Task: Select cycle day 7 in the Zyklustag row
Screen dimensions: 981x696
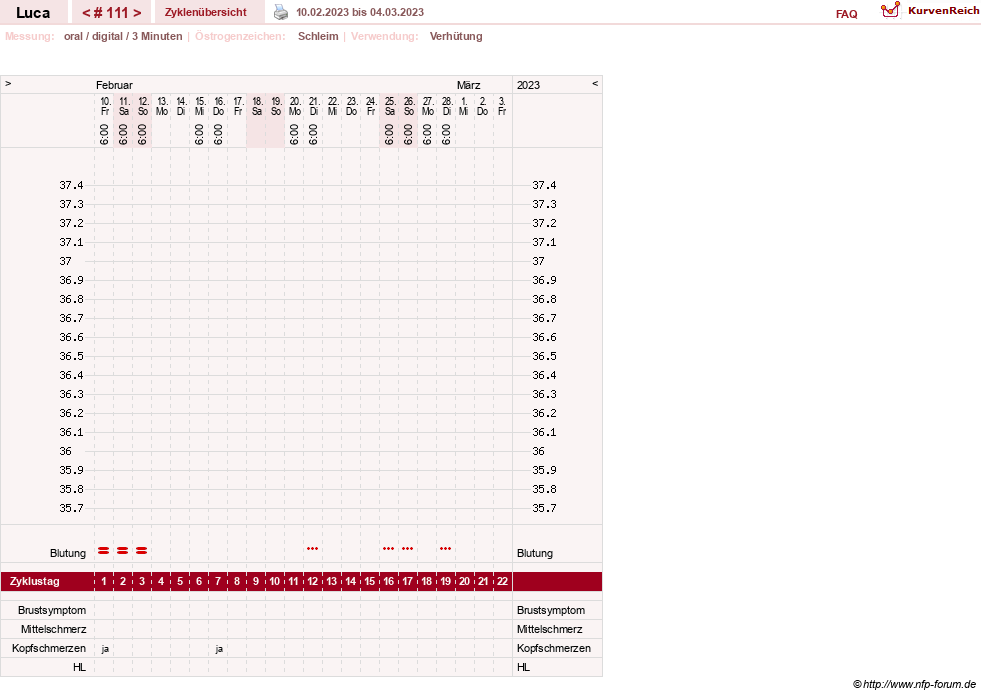Action: pyautogui.click(x=218, y=581)
